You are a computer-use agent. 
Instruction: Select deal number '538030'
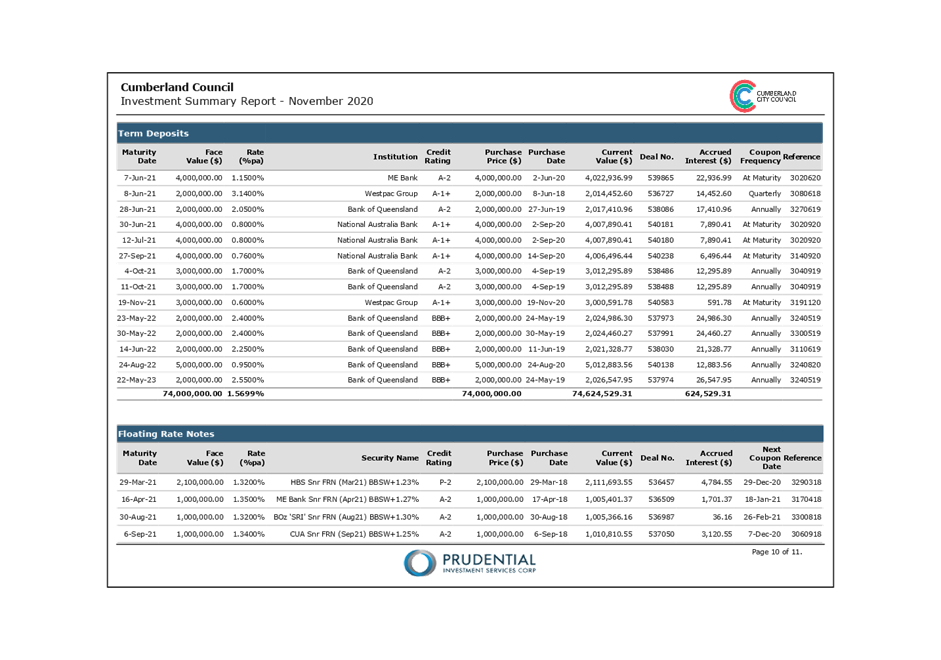point(660,349)
